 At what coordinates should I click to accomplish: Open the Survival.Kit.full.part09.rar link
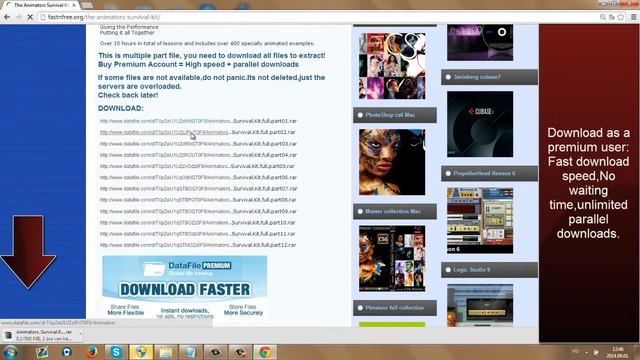coord(198,211)
